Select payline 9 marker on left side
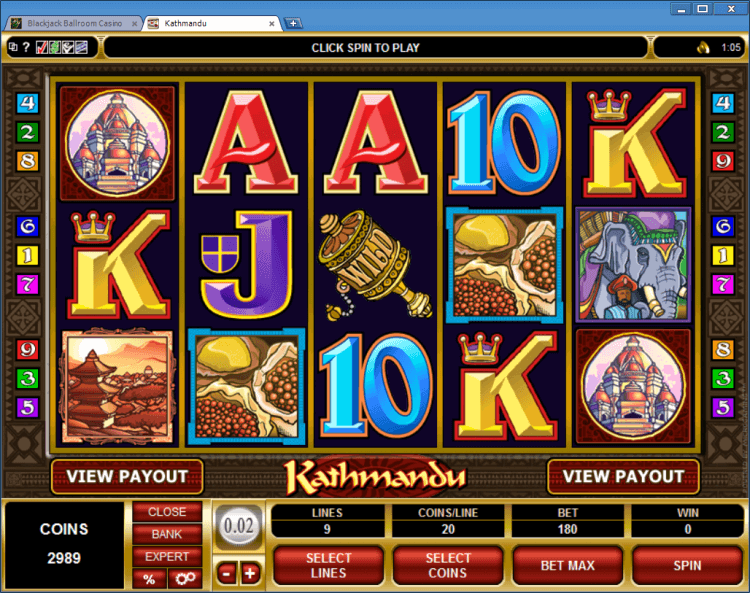The height and width of the screenshot is (593, 750). (27, 350)
